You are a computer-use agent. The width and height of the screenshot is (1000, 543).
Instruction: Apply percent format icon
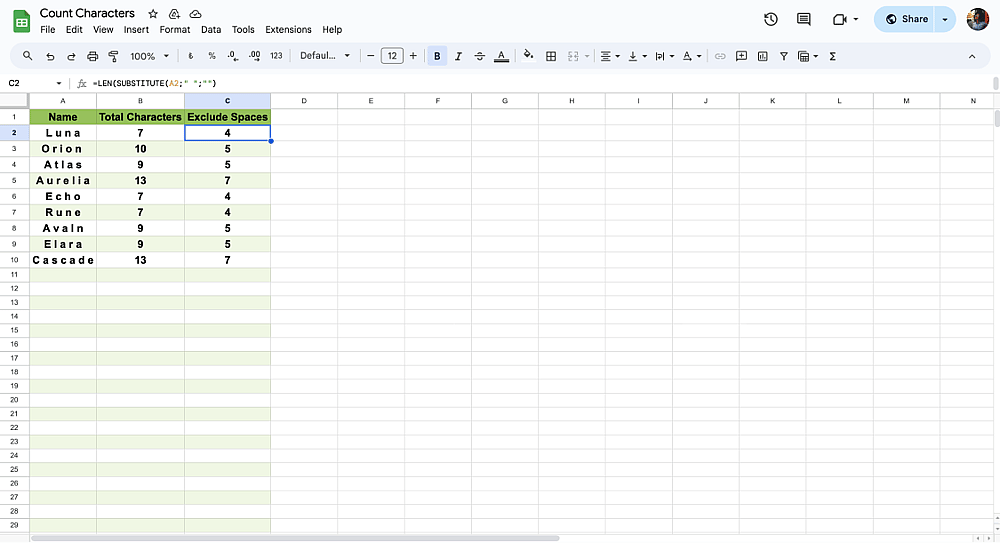click(212, 56)
